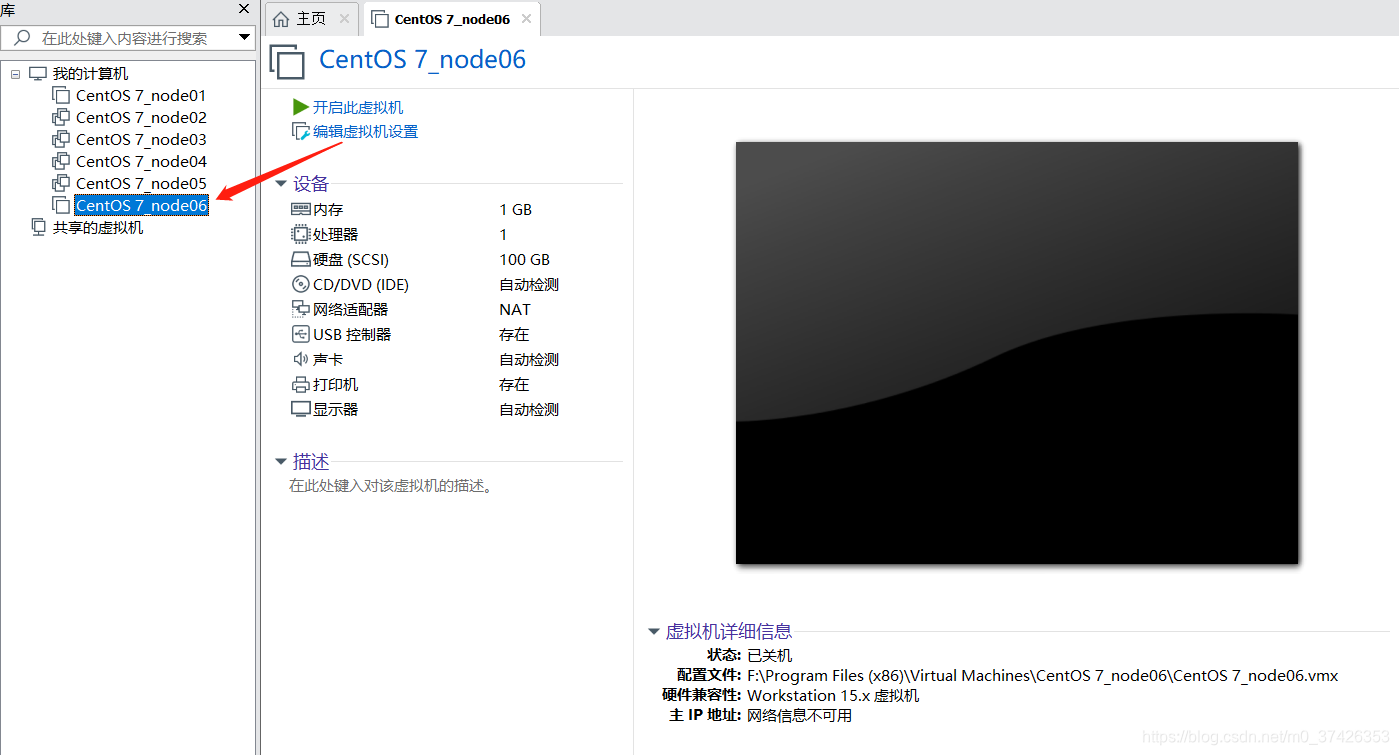
Task: Click the sound card speaker icon
Action: pyautogui.click(x=300, y=360)
